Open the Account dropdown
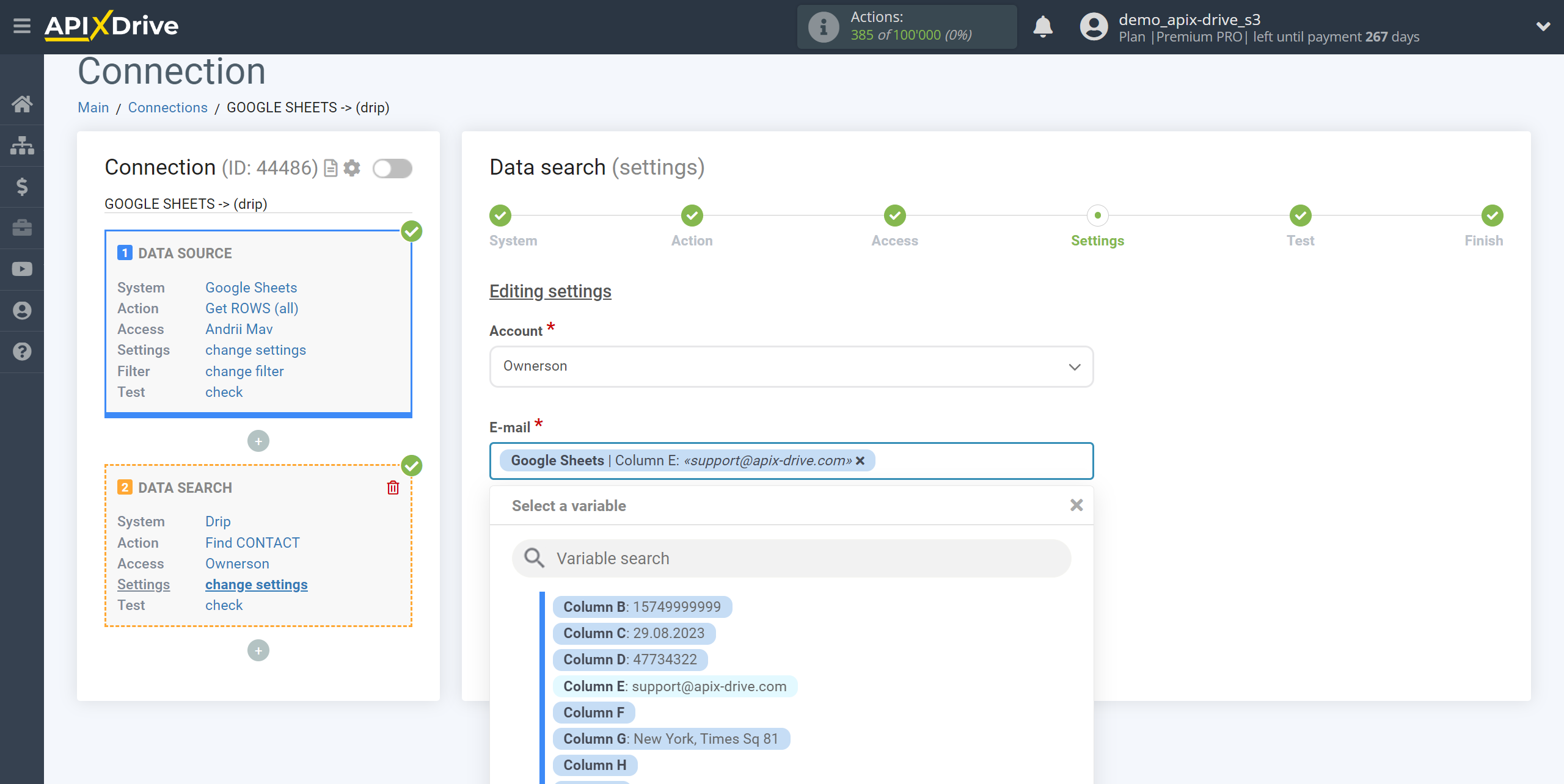 [x=791, y=366]
